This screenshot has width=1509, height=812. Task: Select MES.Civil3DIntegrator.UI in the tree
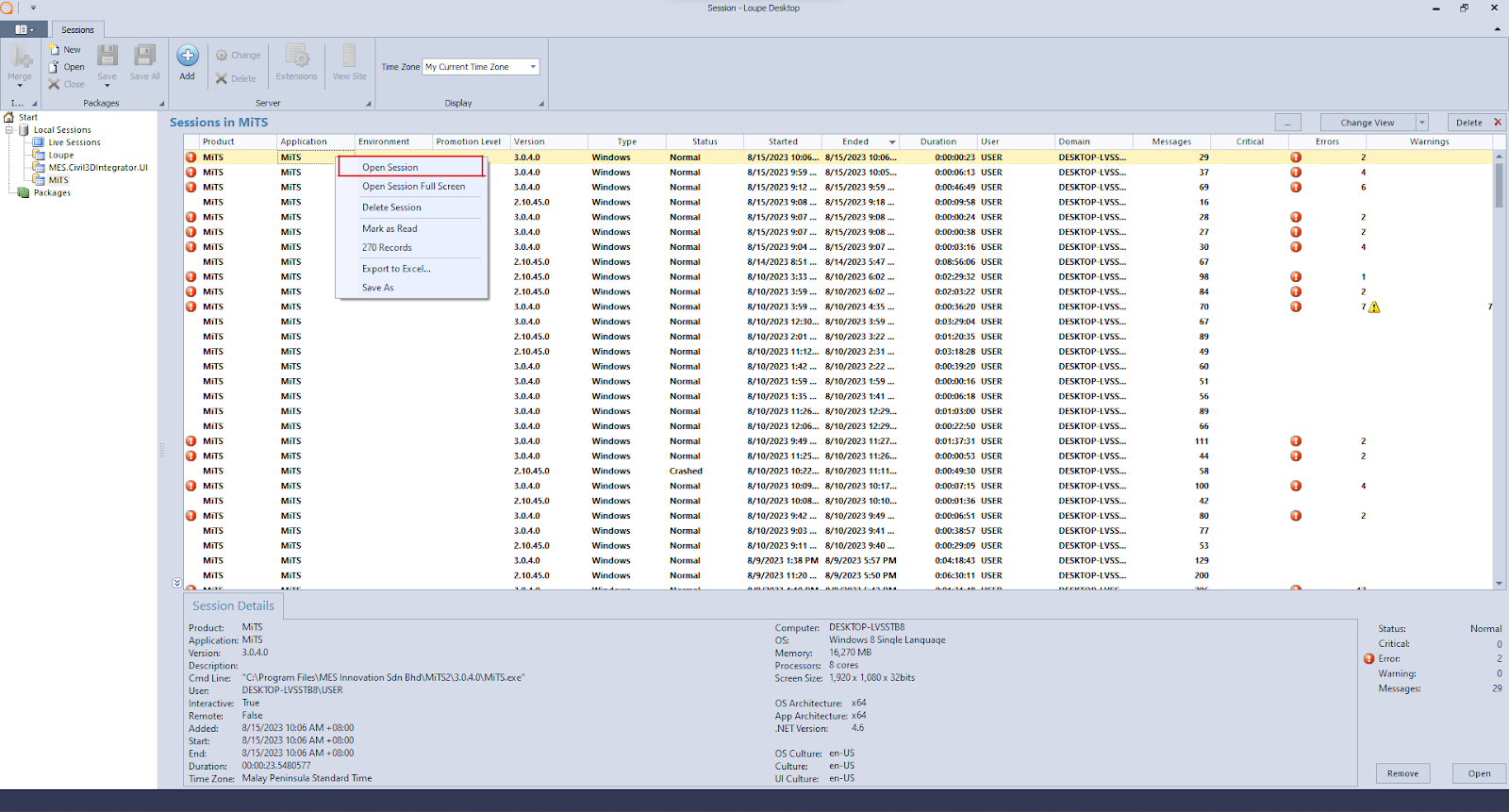pos(98,168)
